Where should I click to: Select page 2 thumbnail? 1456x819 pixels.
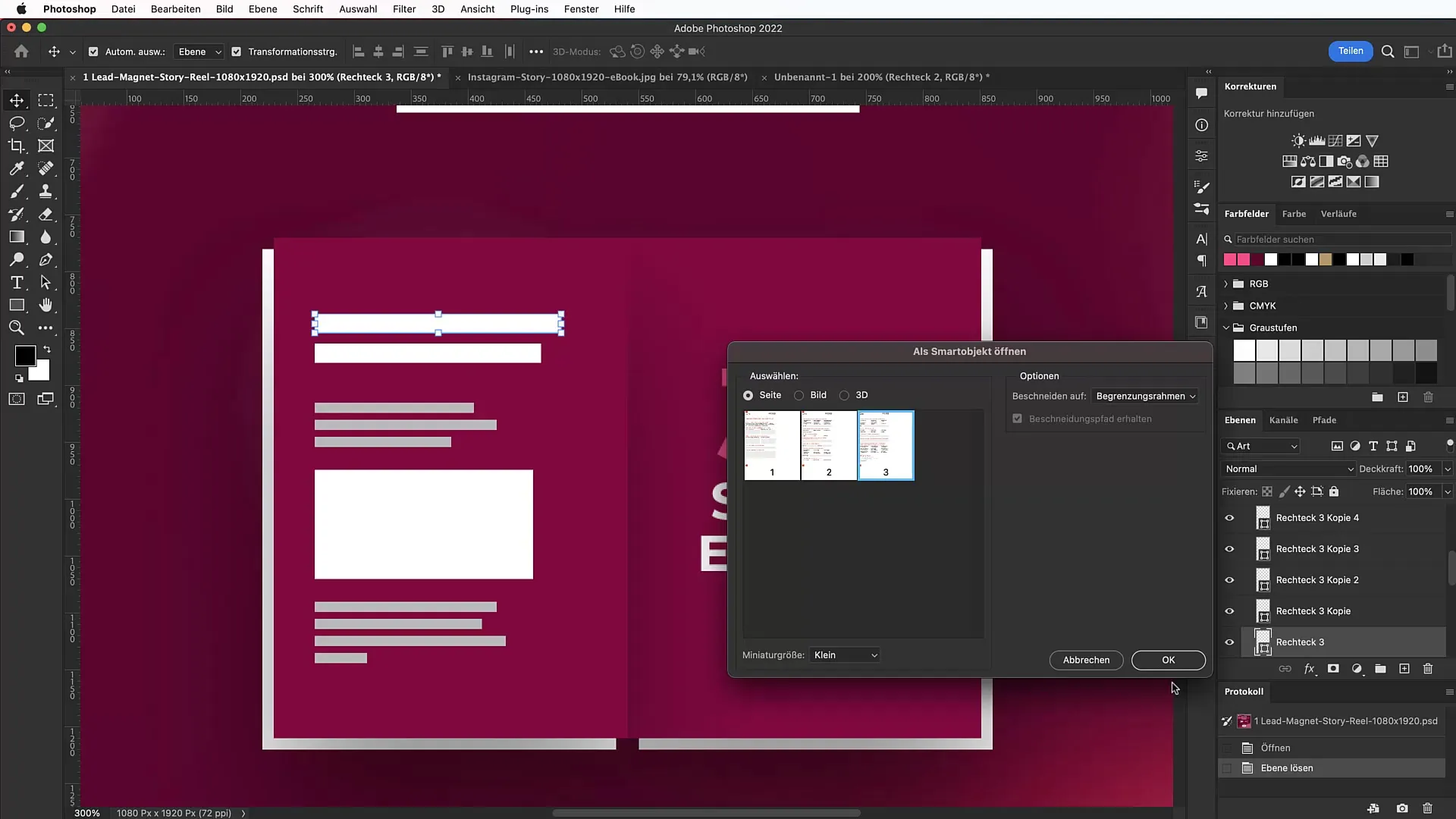(828, 445)
